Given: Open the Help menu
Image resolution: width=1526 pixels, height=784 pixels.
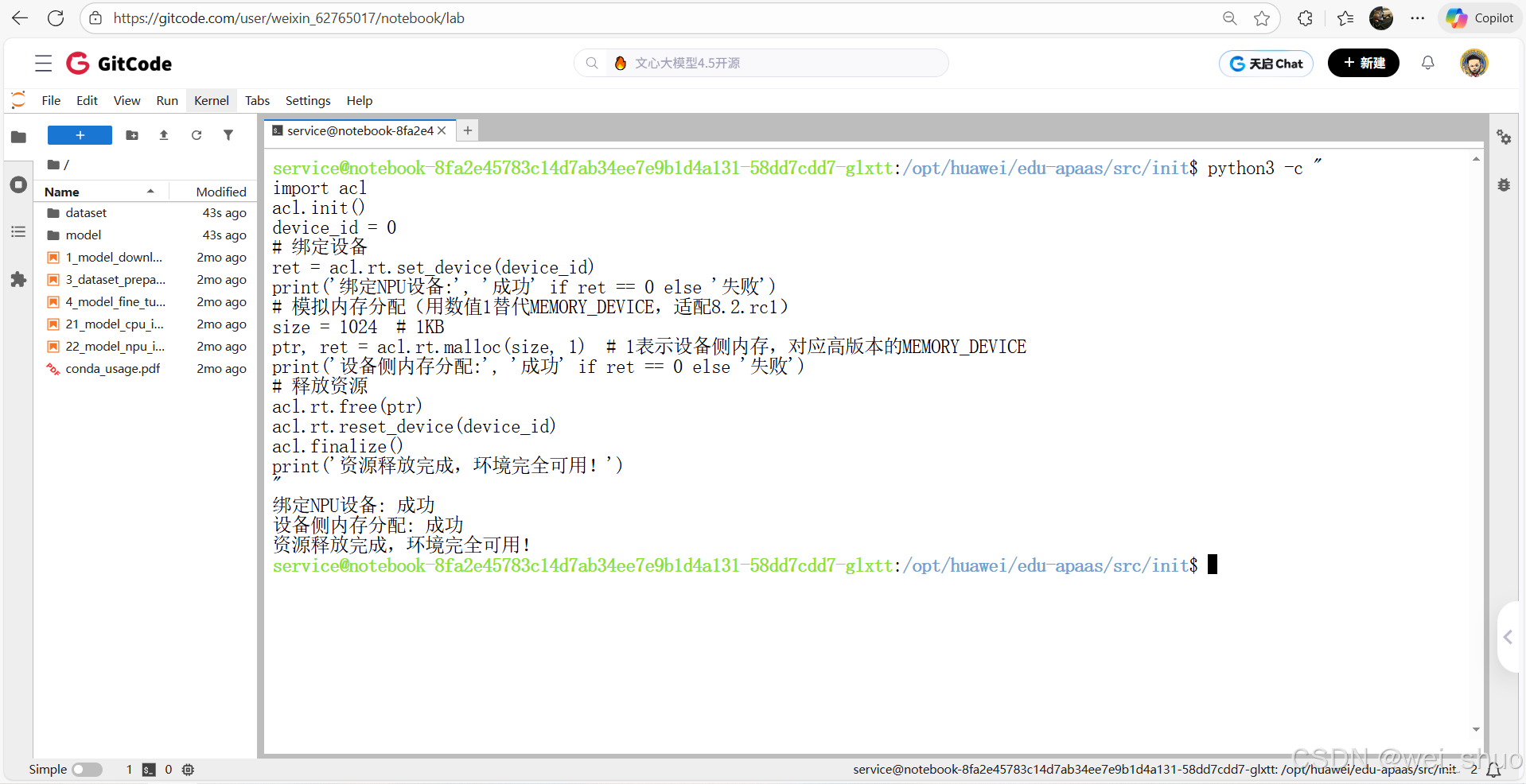Looking at the screenshot, I should [360, 100].
